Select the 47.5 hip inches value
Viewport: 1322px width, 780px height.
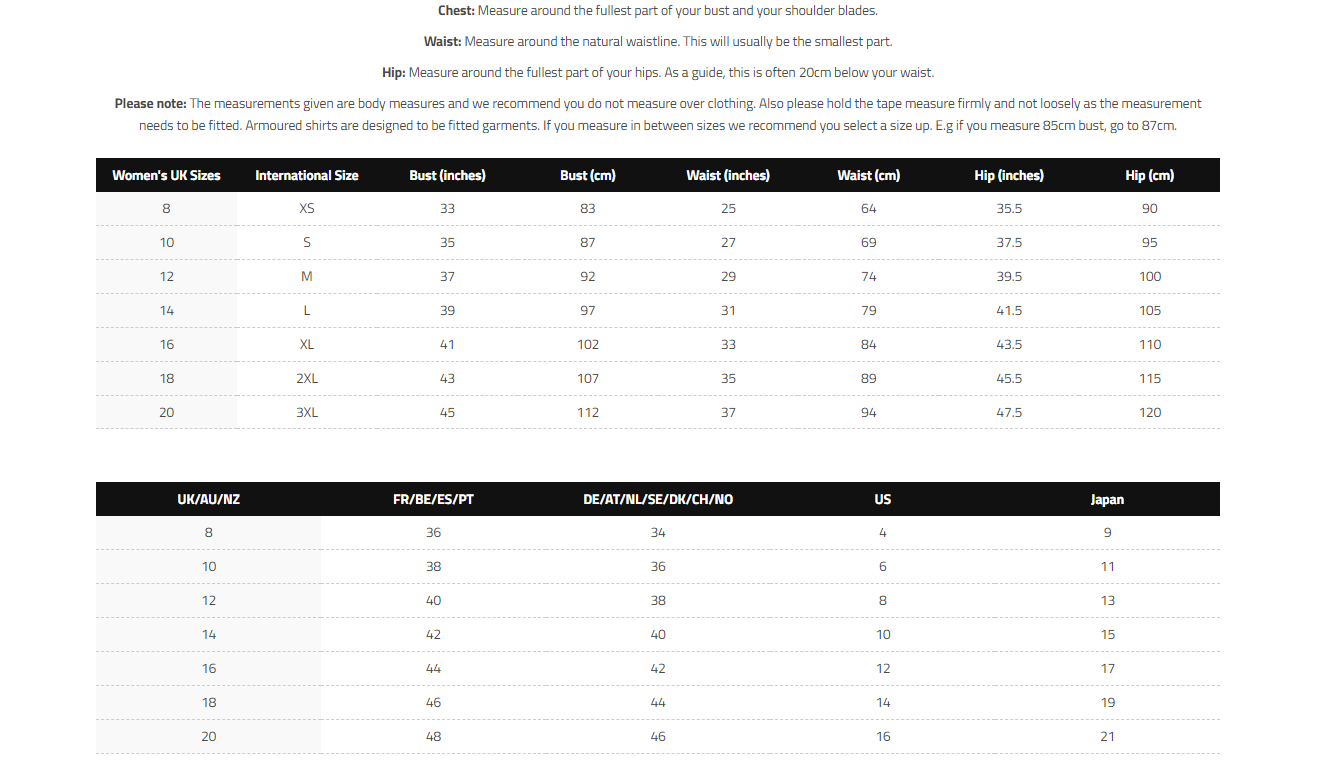tap(1009, 413)
